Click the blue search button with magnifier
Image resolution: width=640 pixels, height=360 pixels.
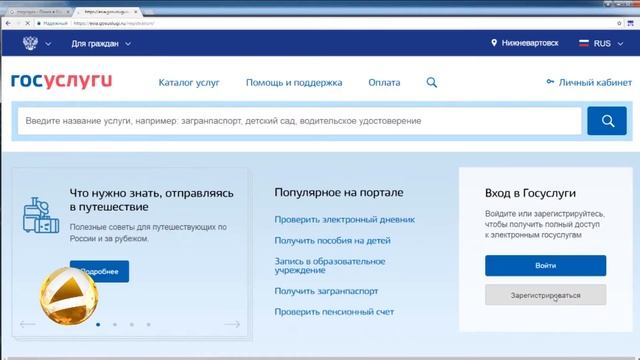coord(607,121)
